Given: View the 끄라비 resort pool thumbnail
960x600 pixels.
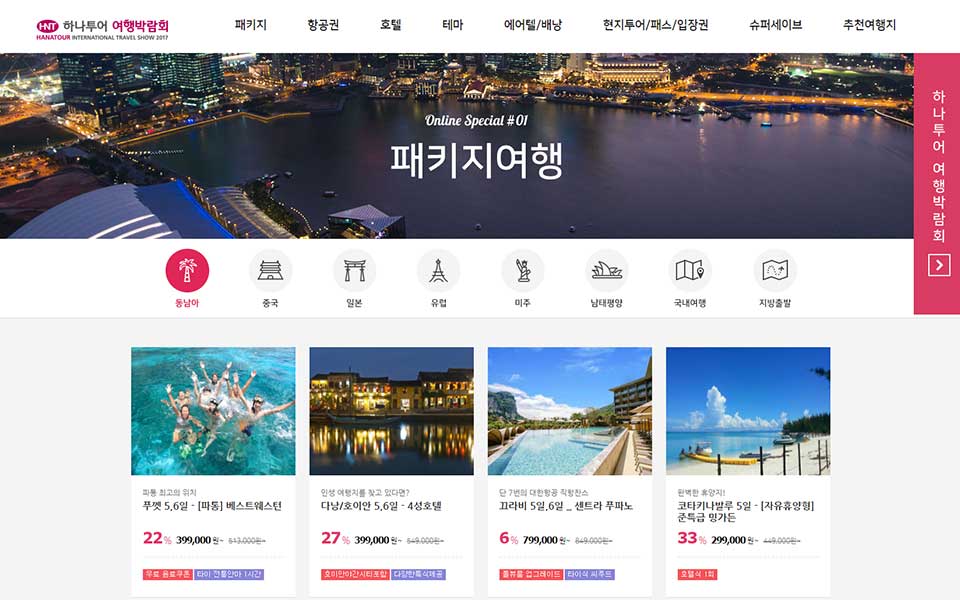Looking at the screenshot, I should click(569, 411).
